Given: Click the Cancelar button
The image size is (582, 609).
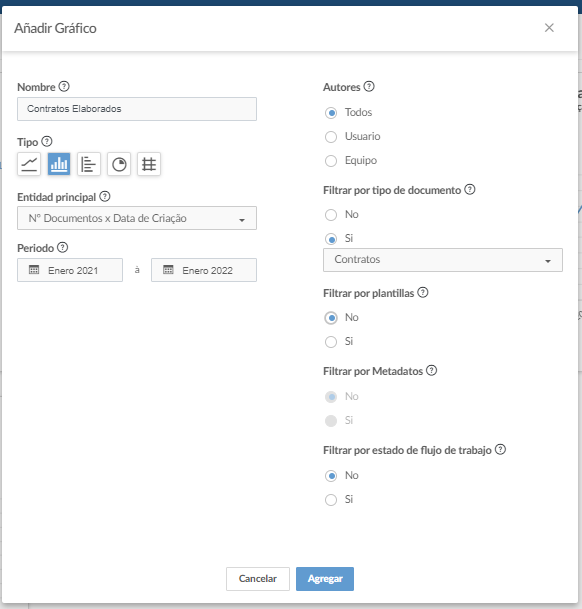Looking at the screenshot, I should pos(258,579).
